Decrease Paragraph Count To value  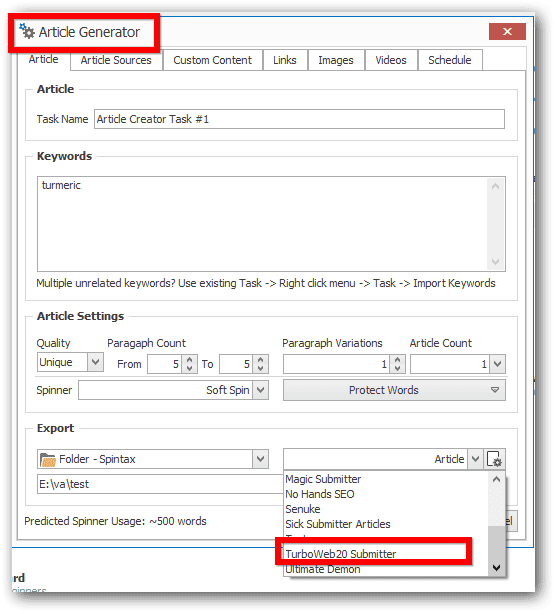260,368
